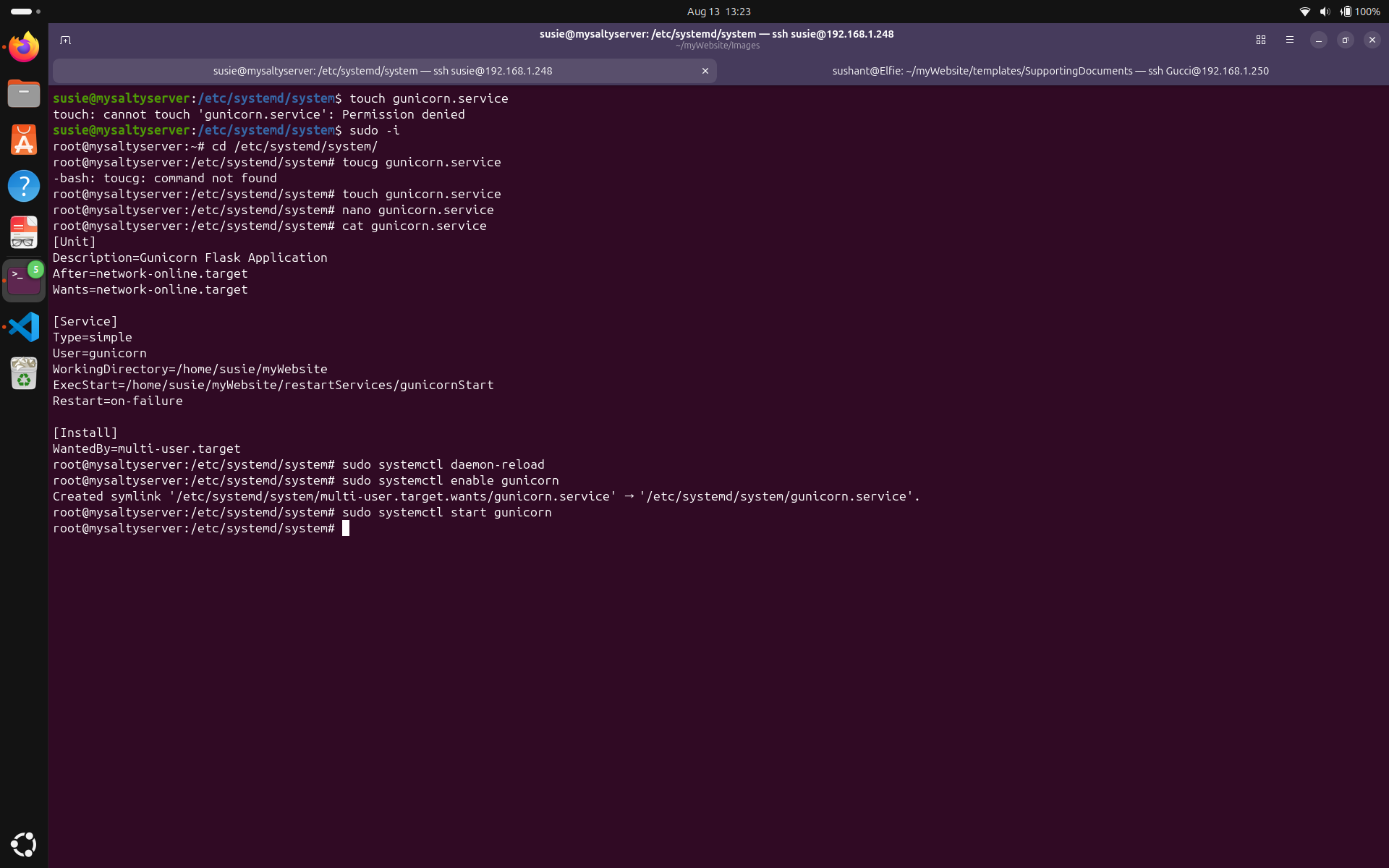The width and height of the screenshot is (1389, 868).
Task: Click 'Description=Gunicorn Flask Application' line
Action: (x=190, y=258)
